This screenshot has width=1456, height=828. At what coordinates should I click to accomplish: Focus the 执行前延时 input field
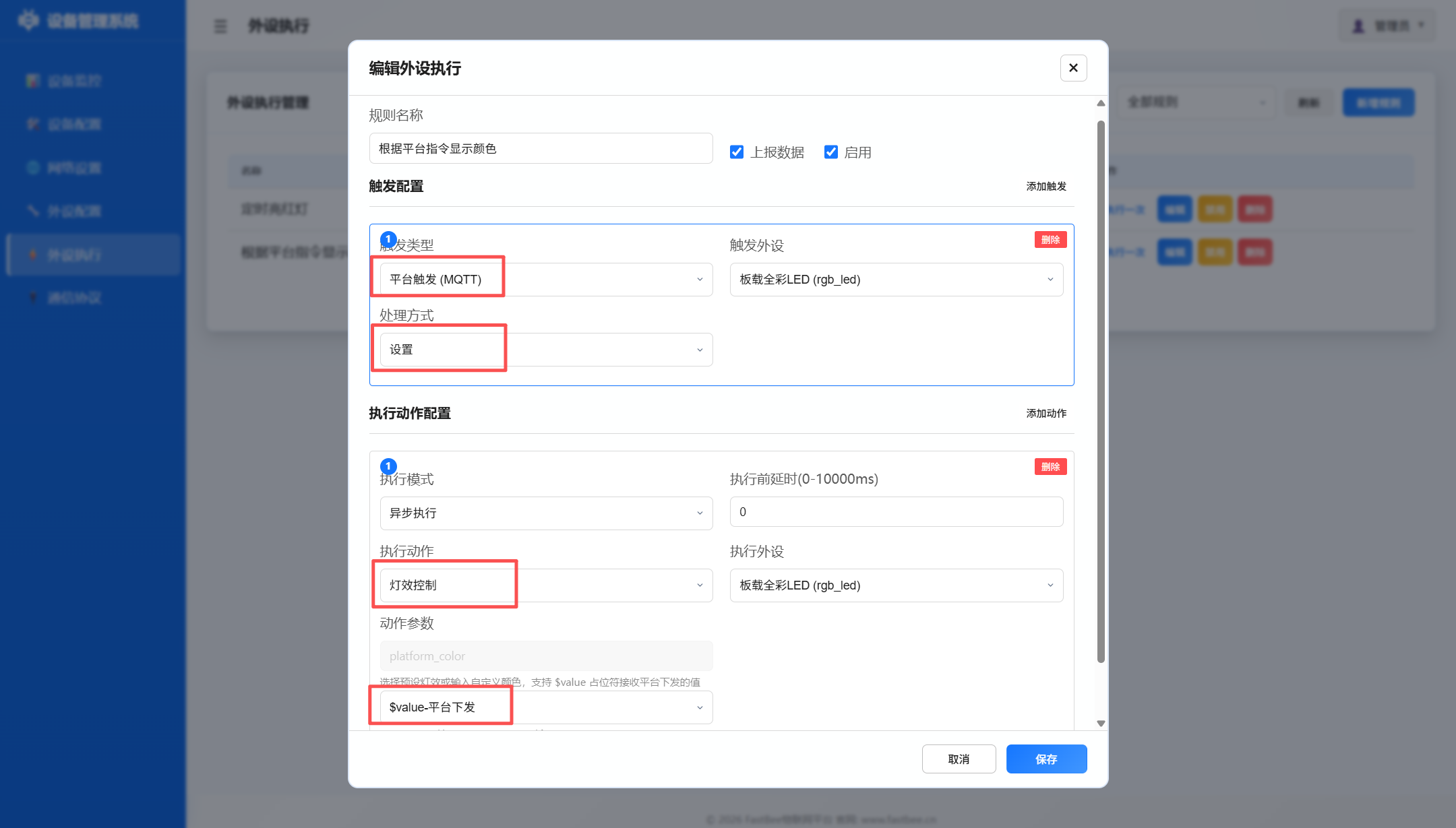click(897, 512)
